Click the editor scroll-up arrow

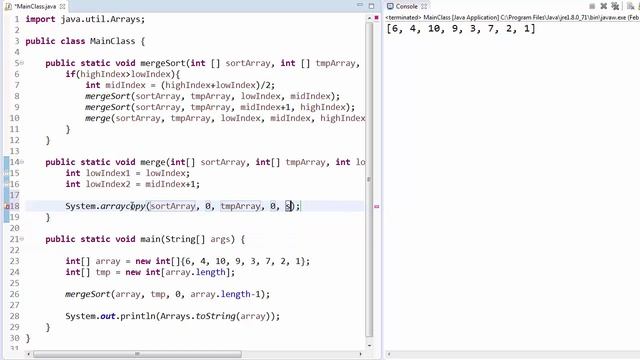369,18
